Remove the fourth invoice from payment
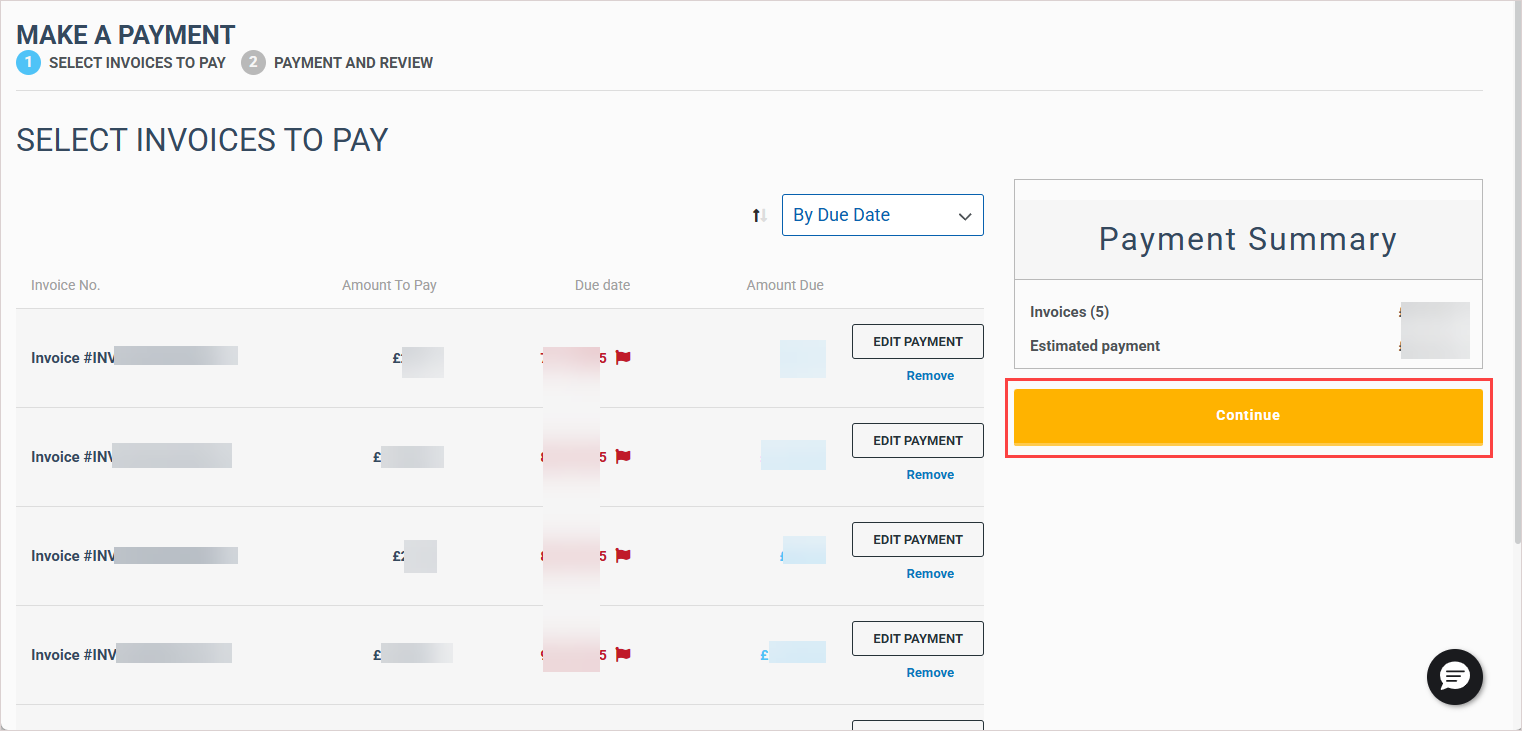Image resolution: width=1522 pixels, height=731 pixels. [929, 673]
